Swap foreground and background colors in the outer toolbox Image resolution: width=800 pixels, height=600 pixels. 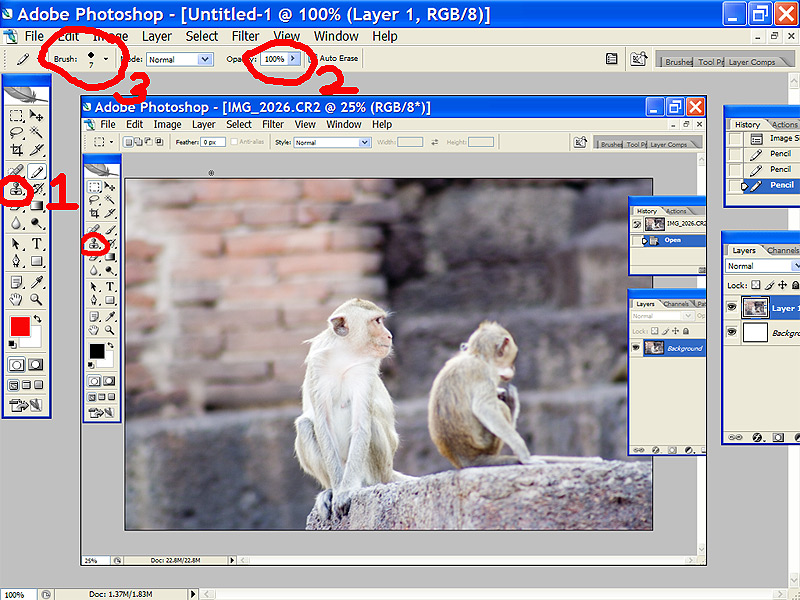[x=37, y=320]
